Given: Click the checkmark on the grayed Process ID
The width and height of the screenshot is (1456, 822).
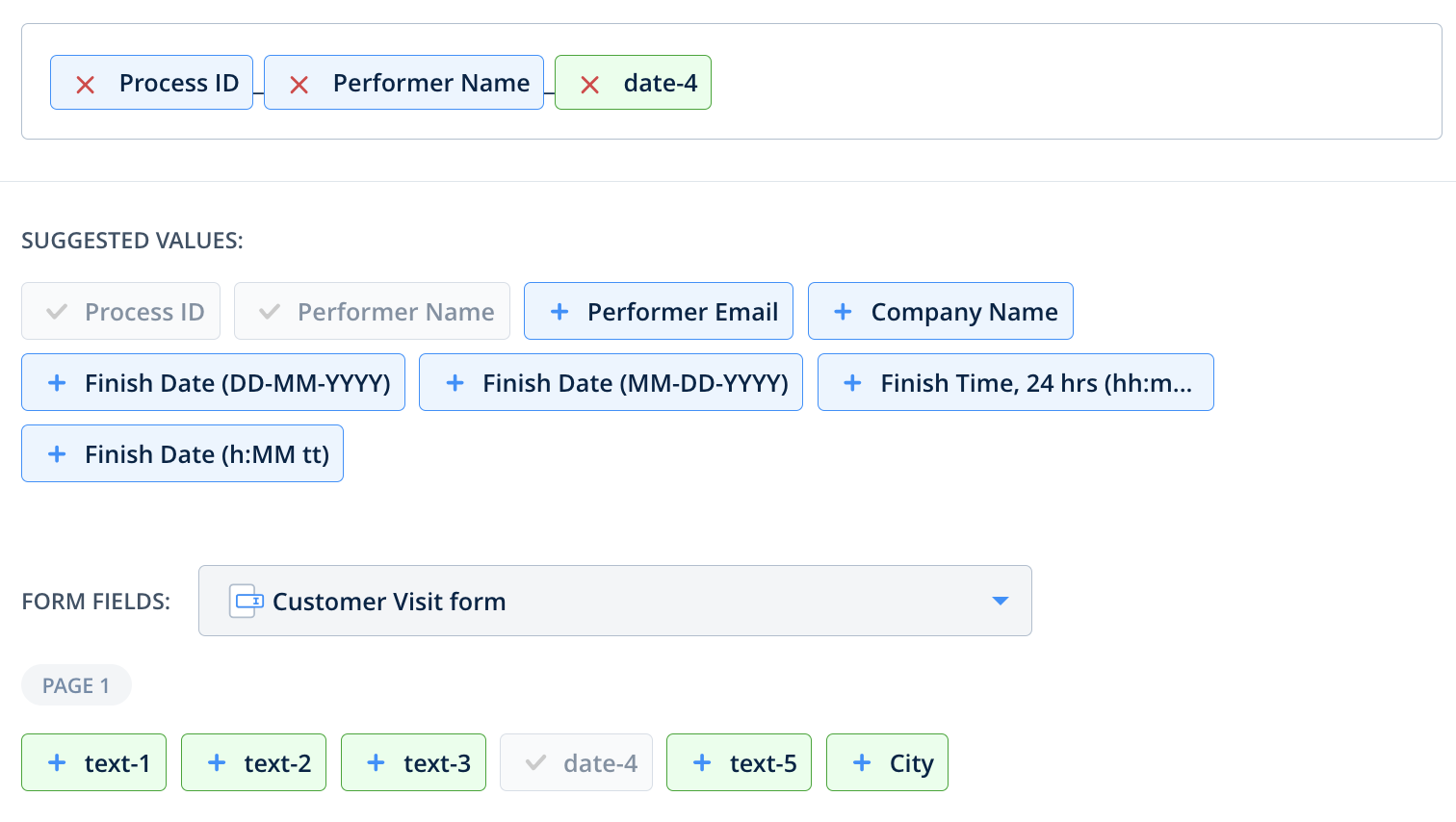Looking at the screenshot, I should [x=58, y=311].
